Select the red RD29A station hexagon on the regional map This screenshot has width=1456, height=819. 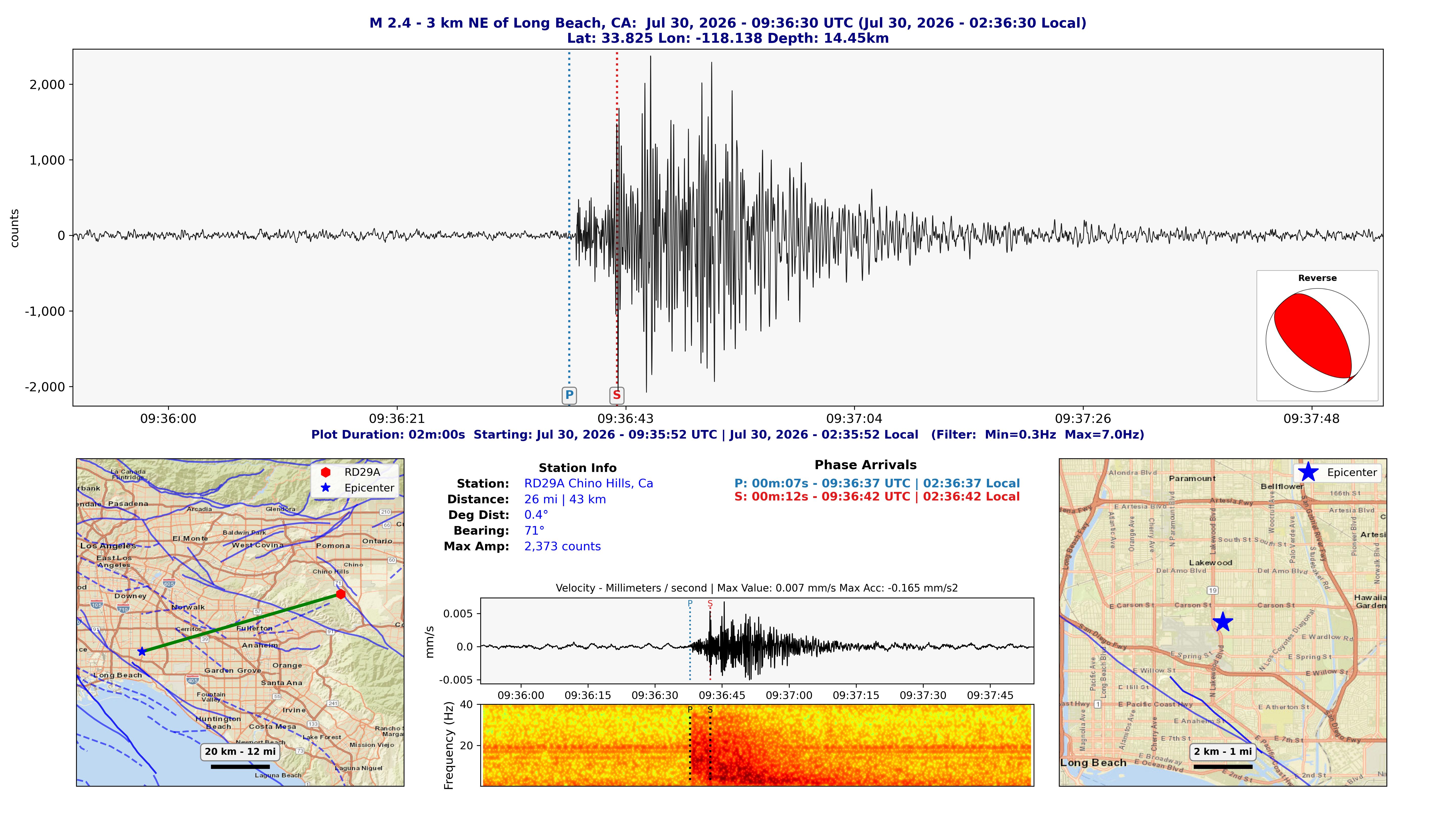coord(340,594)
